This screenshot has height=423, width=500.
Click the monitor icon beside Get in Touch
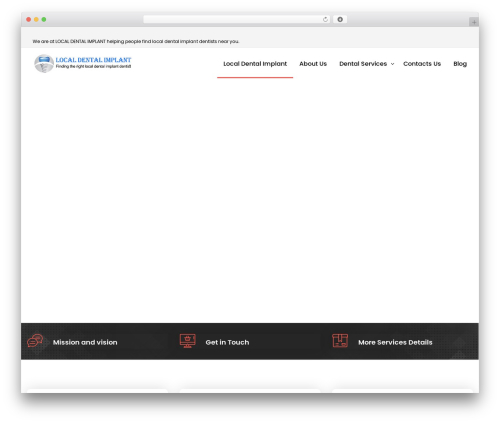(x=188, y=341)
